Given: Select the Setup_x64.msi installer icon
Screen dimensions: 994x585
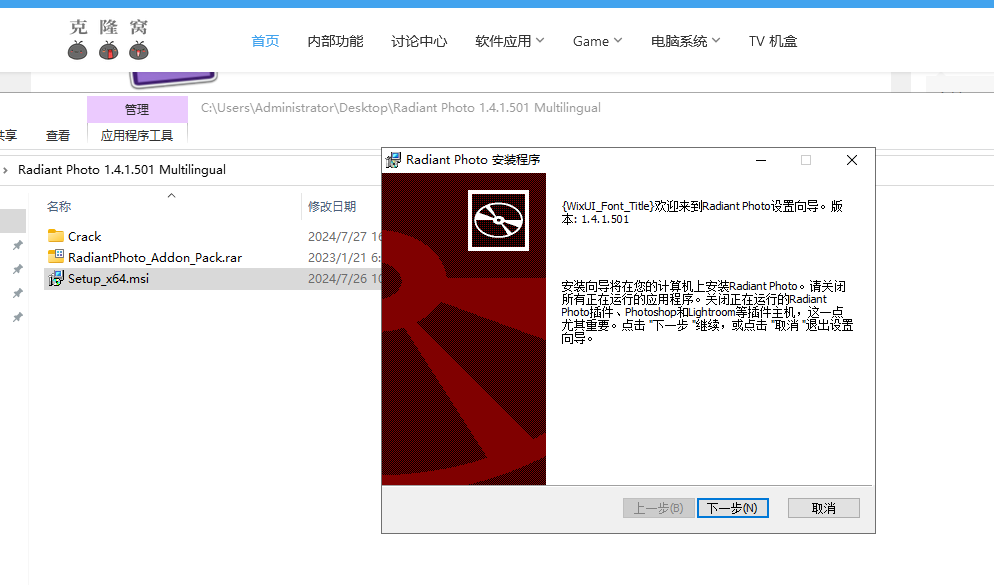Looking at the screenshot, I should click(56, 278).
